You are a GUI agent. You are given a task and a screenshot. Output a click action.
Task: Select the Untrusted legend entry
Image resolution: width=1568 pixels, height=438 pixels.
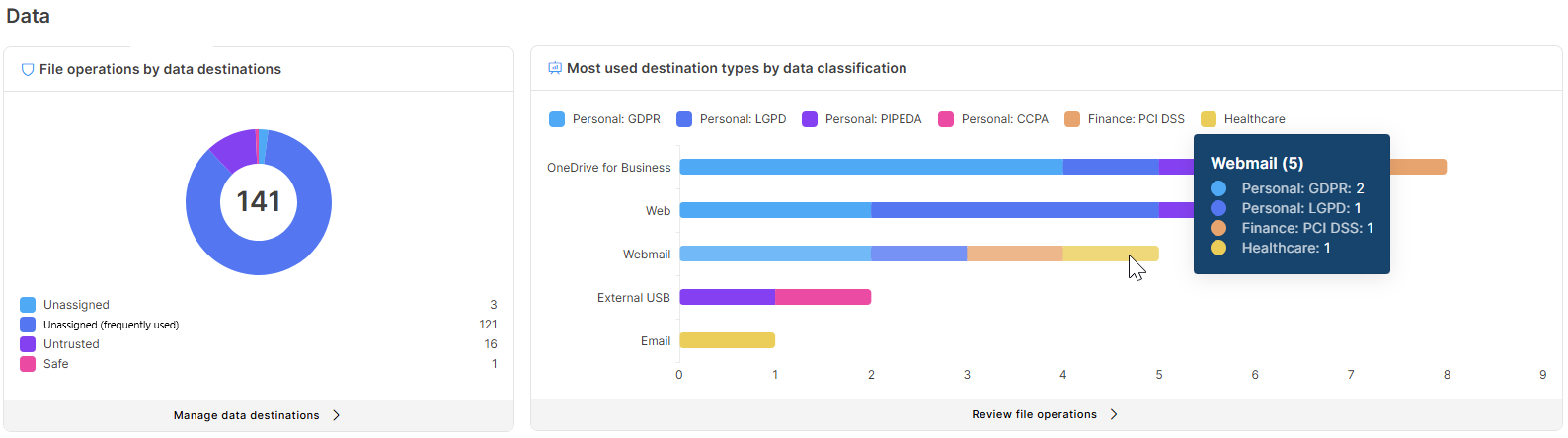(x=259, y=344)
